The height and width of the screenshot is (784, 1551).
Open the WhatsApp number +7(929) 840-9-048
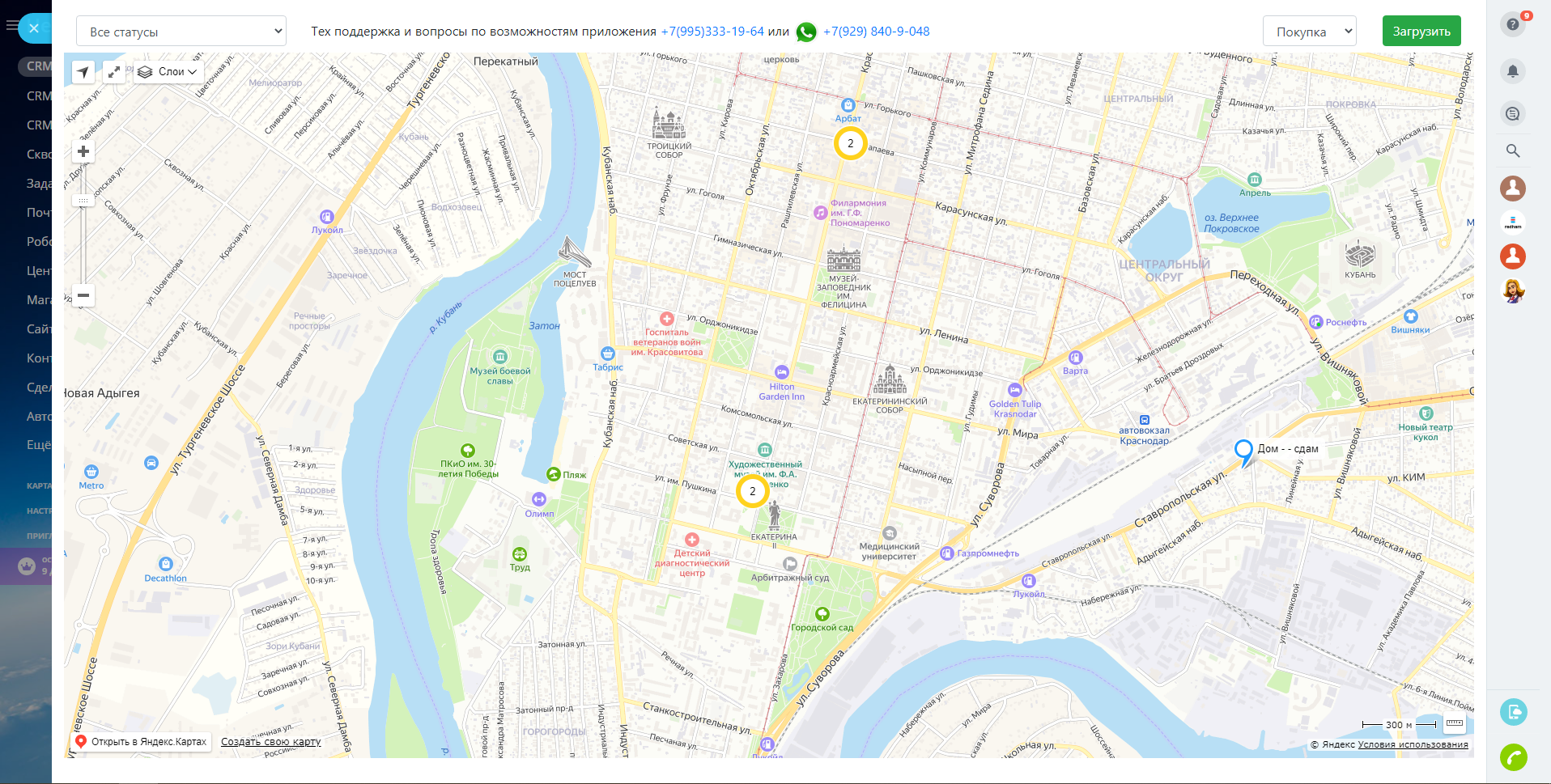click(x=876, y=32)
